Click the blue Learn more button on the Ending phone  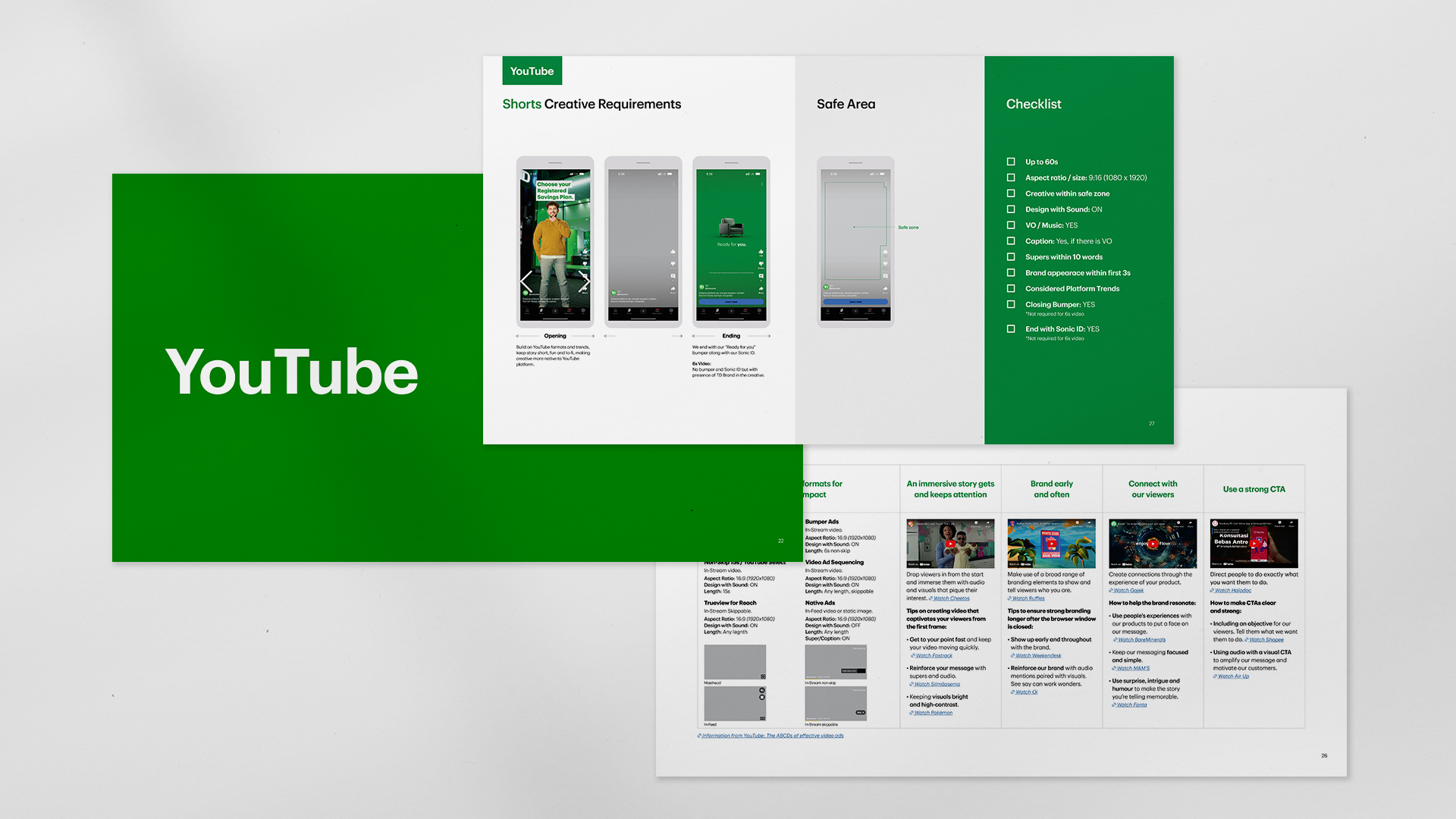731,302
